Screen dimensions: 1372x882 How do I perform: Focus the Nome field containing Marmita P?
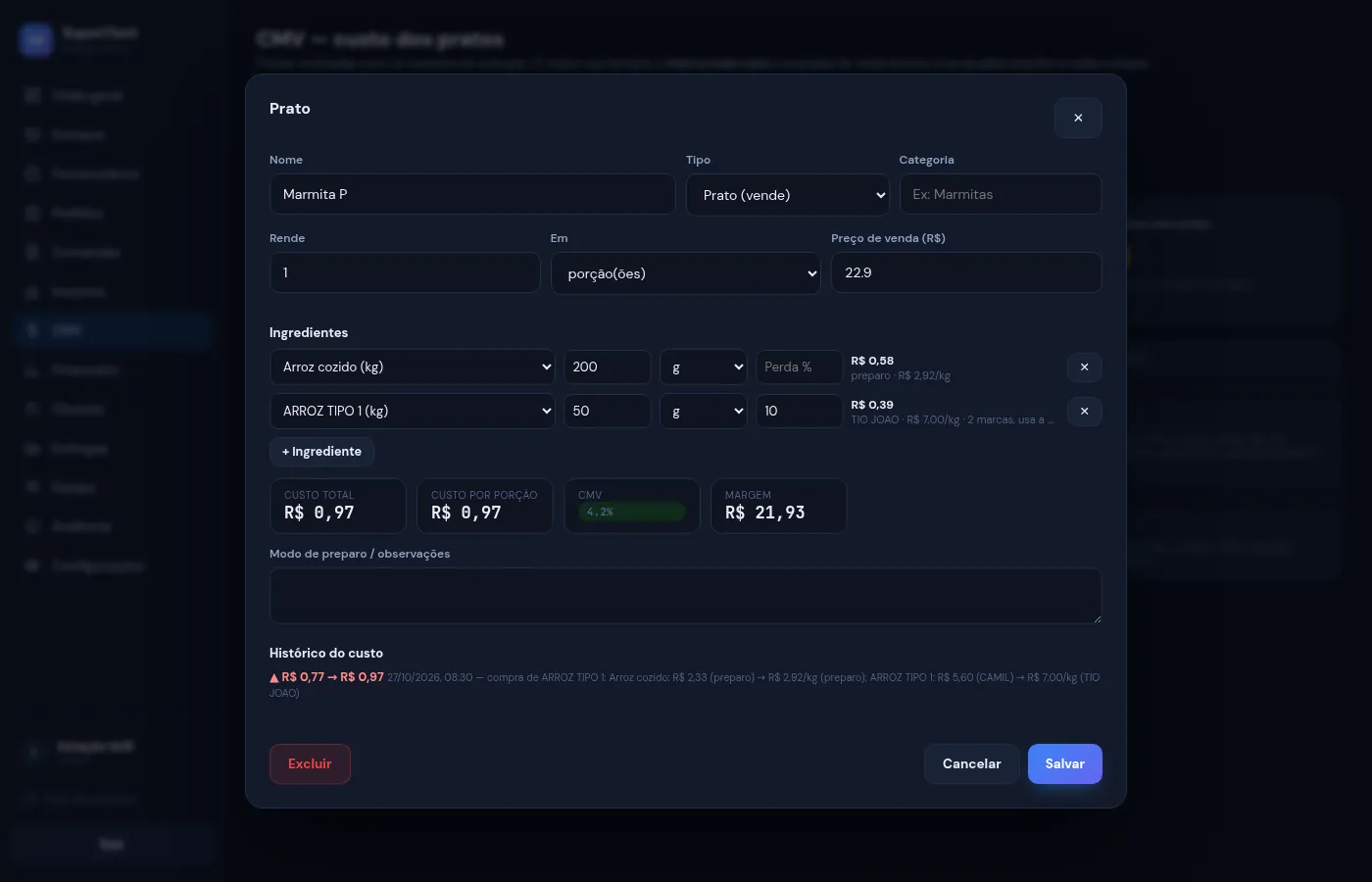pos(472,195)
